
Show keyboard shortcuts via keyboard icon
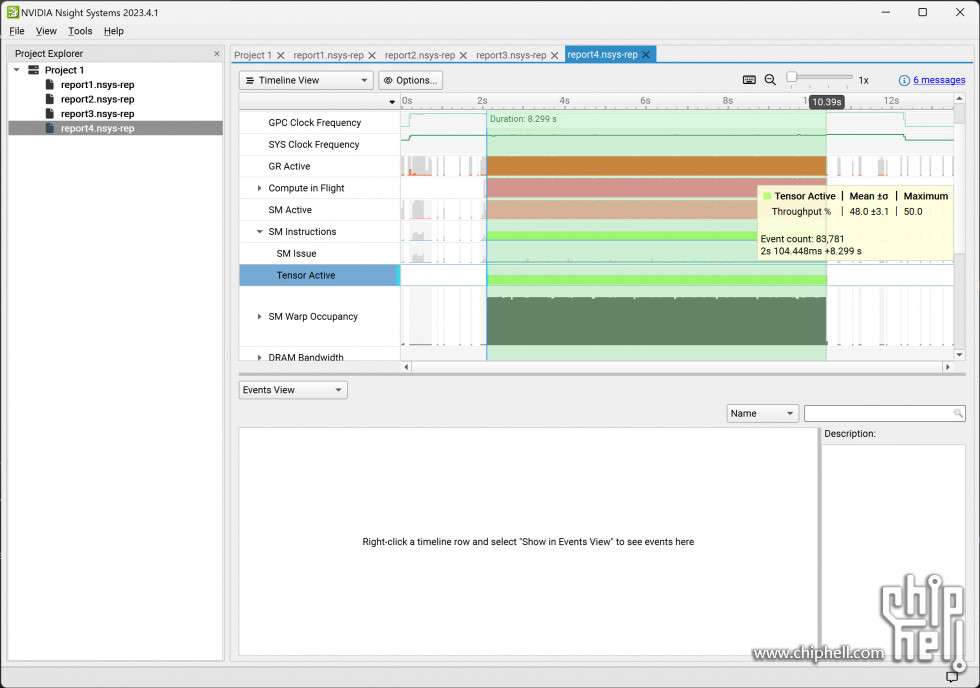749,80
